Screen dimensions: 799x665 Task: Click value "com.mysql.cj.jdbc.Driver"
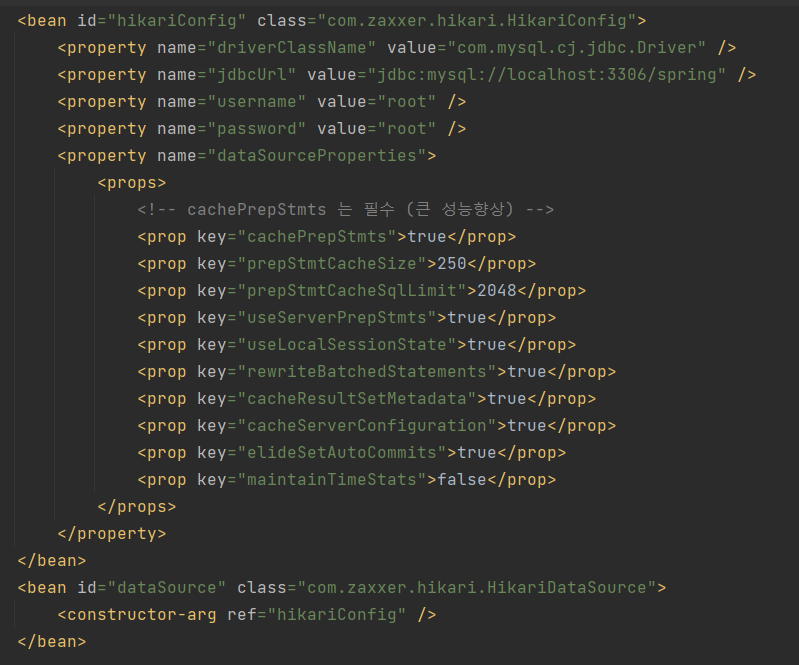576,48
